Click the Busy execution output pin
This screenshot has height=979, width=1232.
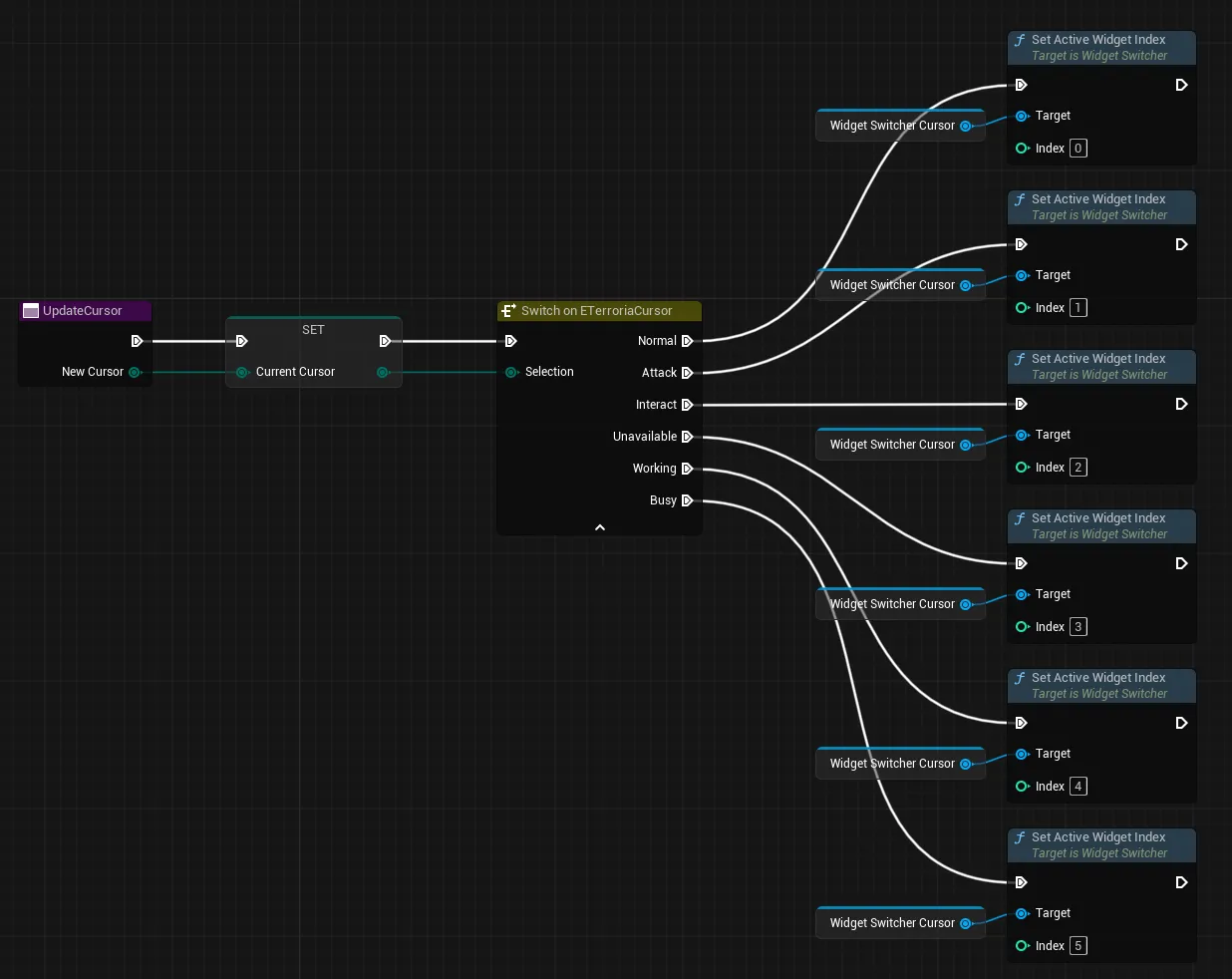click(x=687, y=500)
